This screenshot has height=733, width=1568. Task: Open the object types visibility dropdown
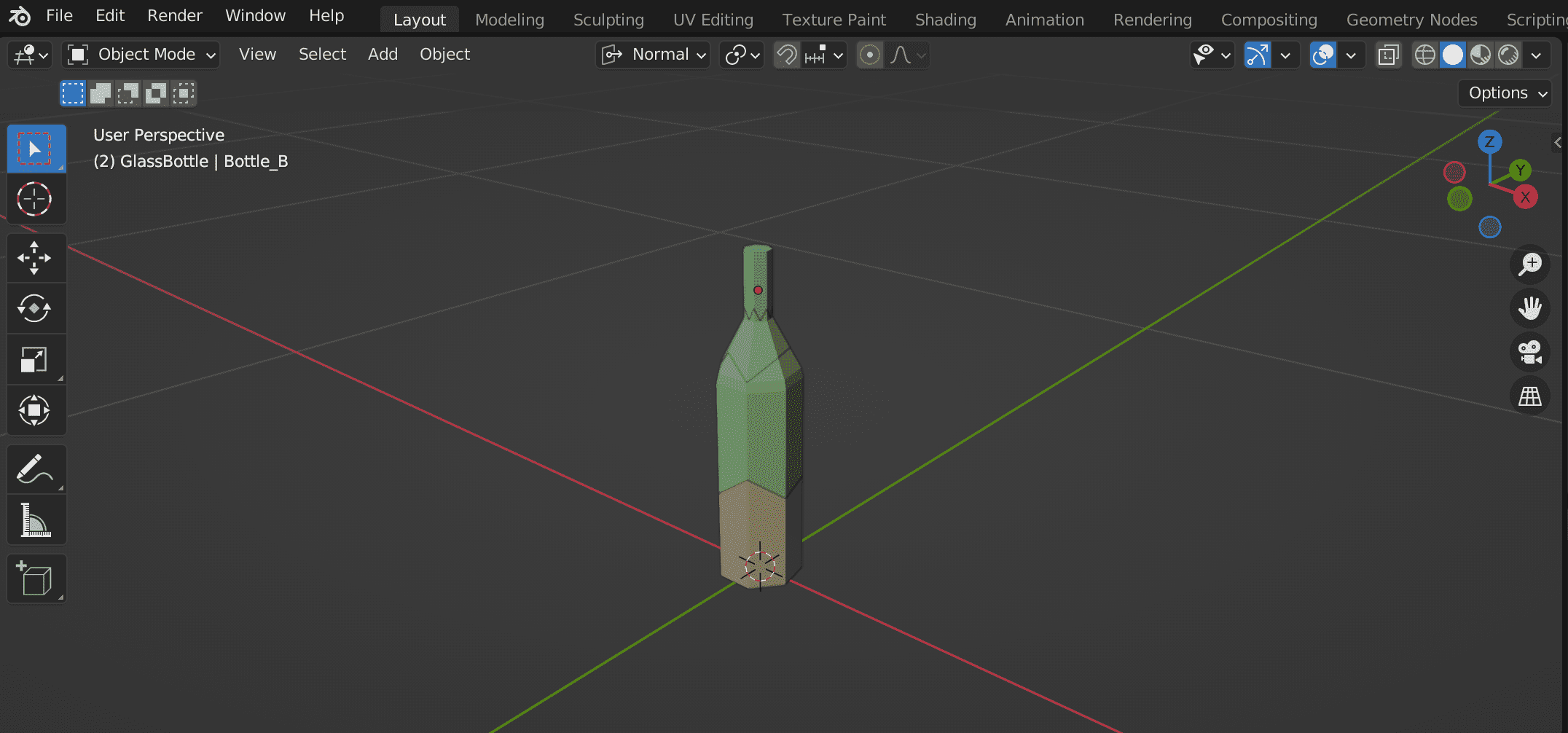pos(1212,55)
